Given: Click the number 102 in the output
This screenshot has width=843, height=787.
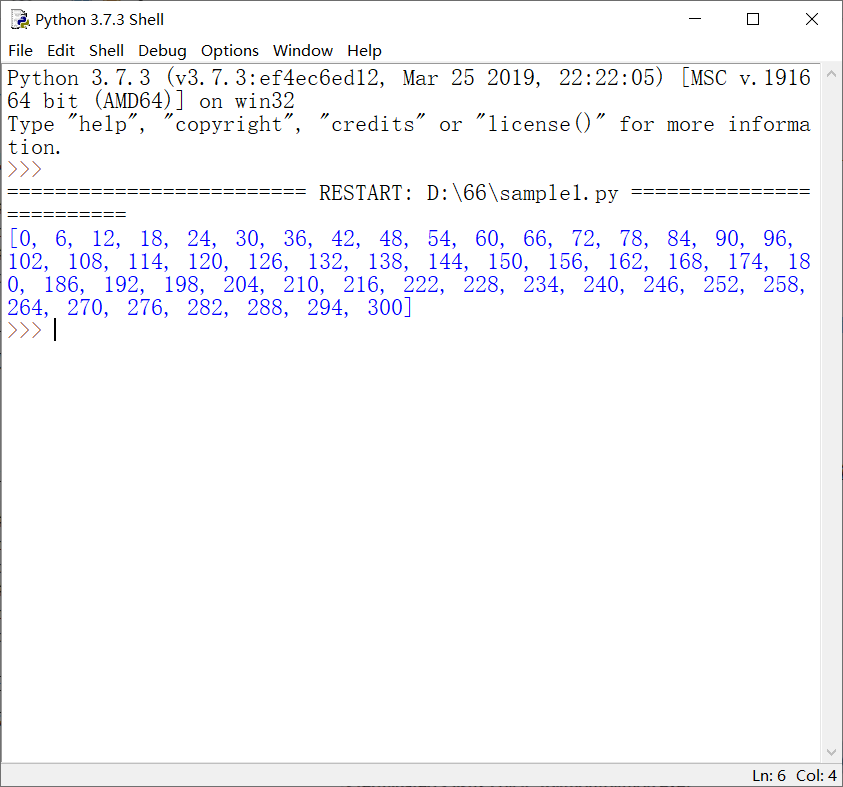Looking at the screenshot, I should point(25,262).
